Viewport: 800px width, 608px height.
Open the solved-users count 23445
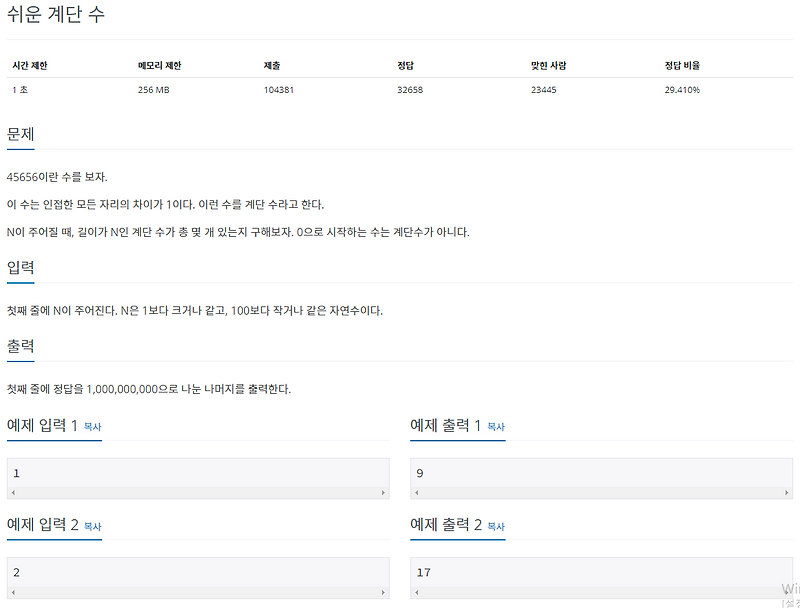(546, 89)
